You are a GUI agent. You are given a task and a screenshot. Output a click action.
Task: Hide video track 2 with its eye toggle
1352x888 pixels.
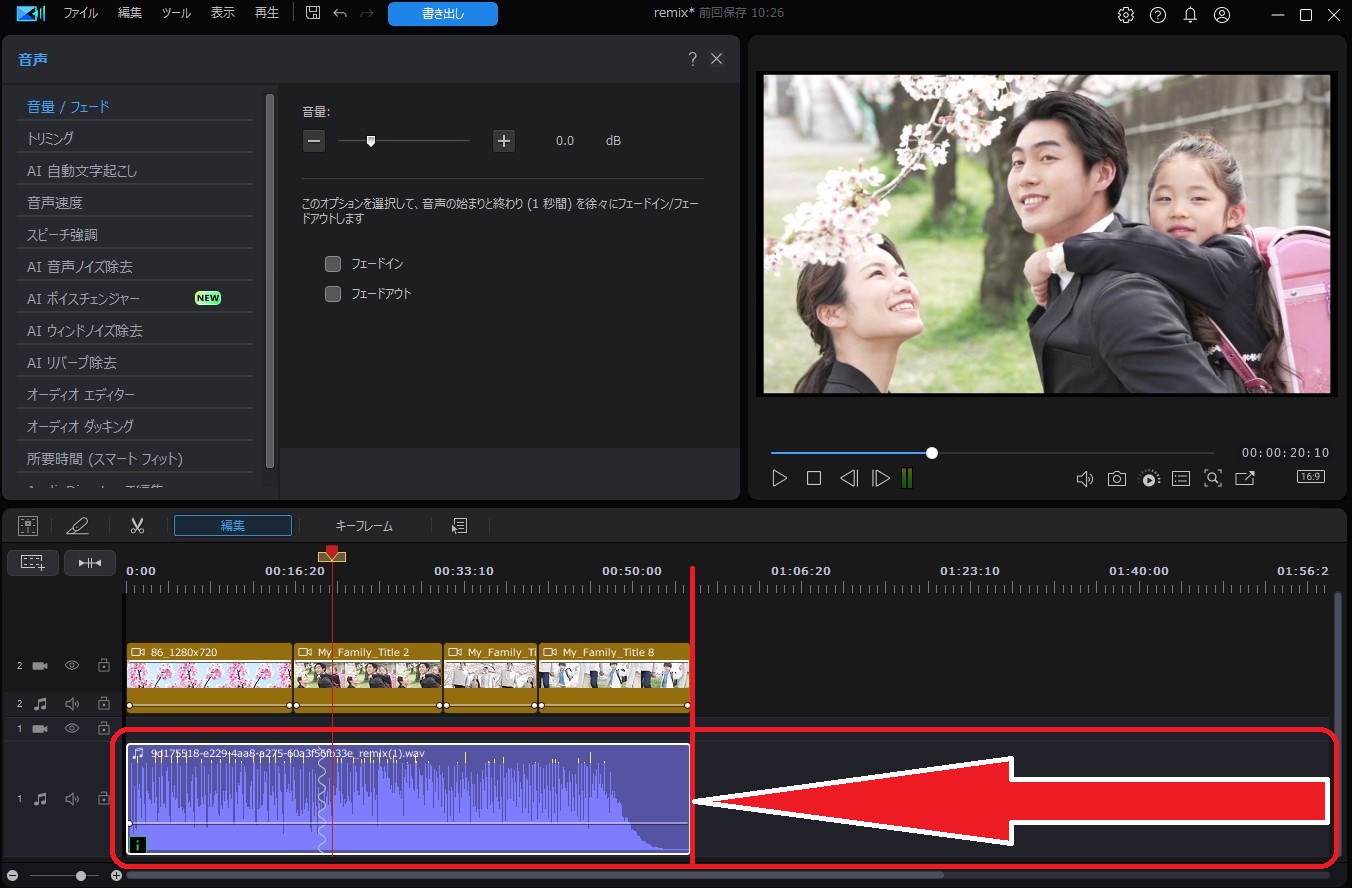tap(71, 665)
